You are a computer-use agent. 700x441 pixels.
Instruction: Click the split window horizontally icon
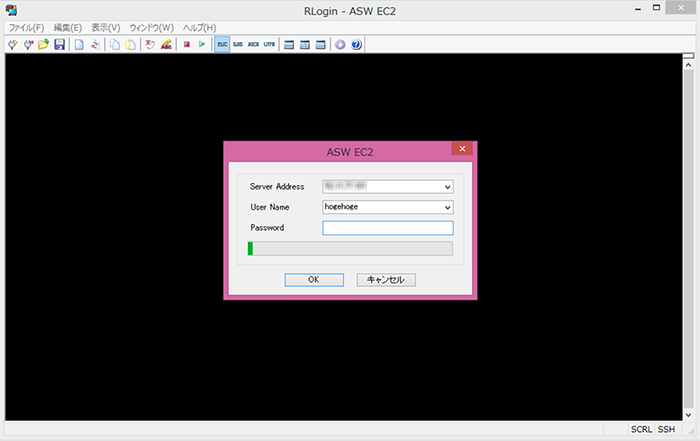[x=289, y=45]
